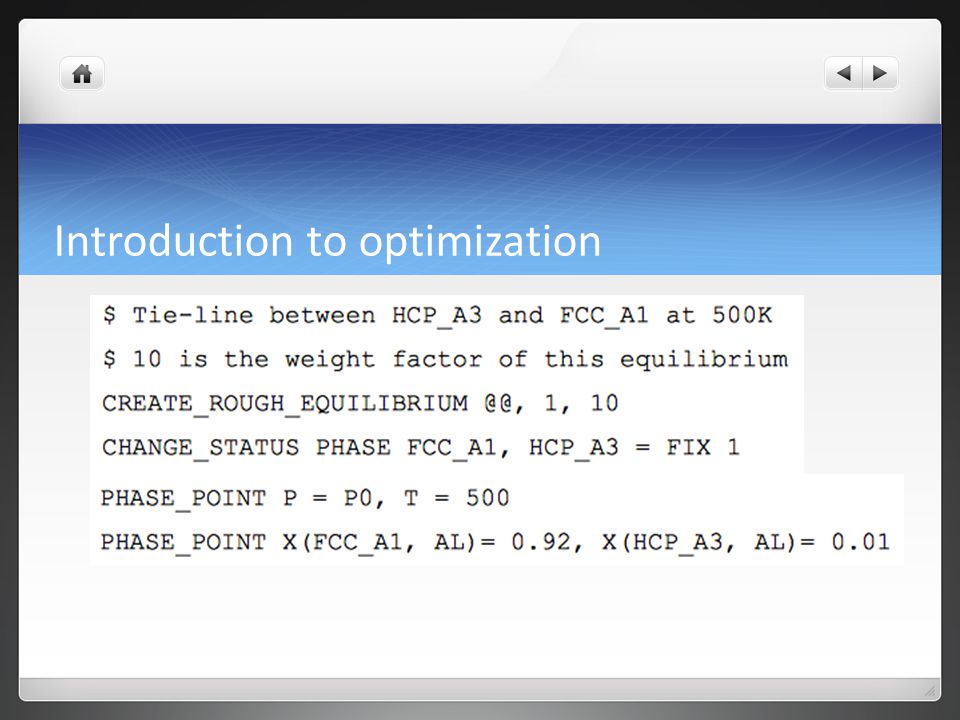Click the '500K' text in the comment

click(741, 315)
